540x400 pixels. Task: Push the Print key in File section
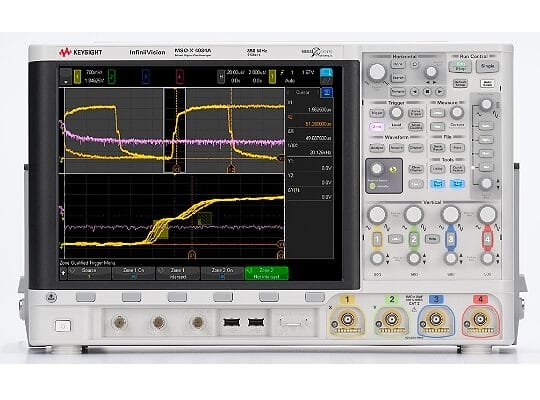(x=457, y=148)
